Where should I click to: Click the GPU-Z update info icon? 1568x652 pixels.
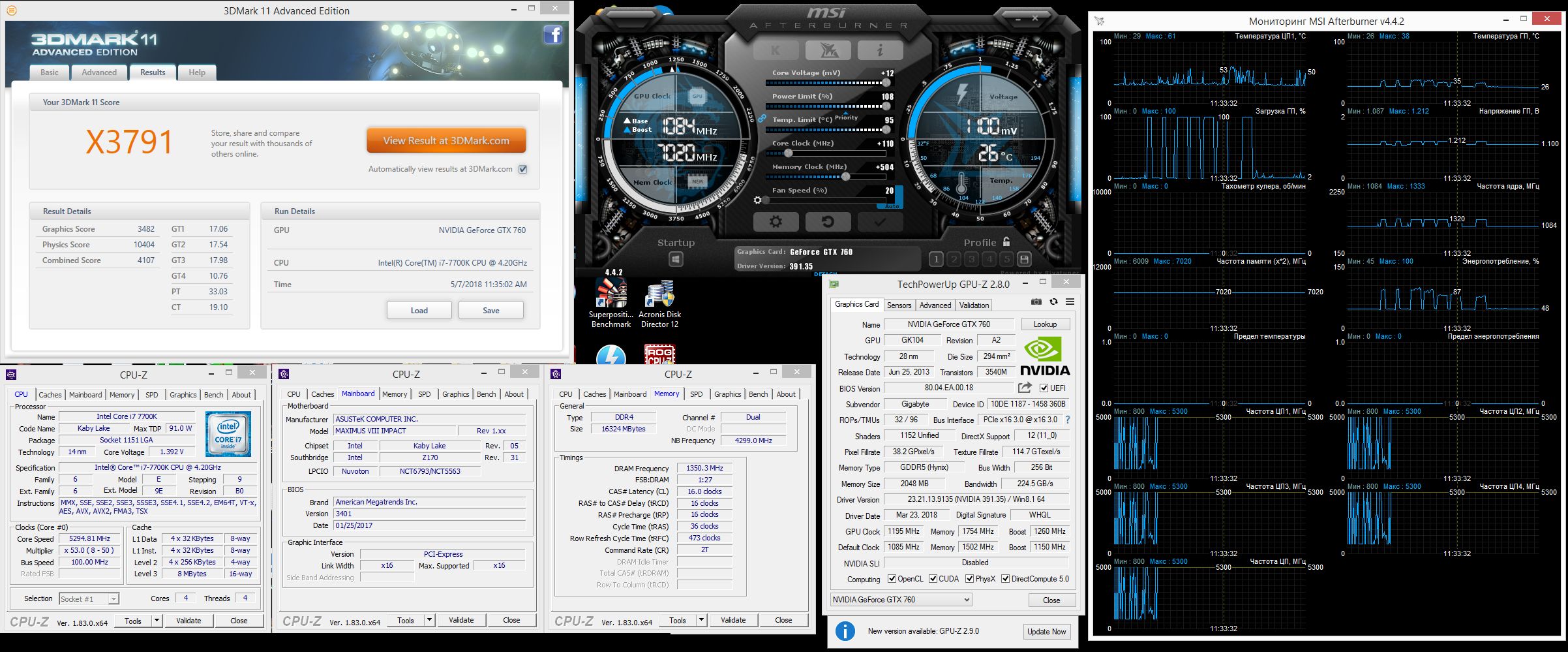[x=845, y=631]
